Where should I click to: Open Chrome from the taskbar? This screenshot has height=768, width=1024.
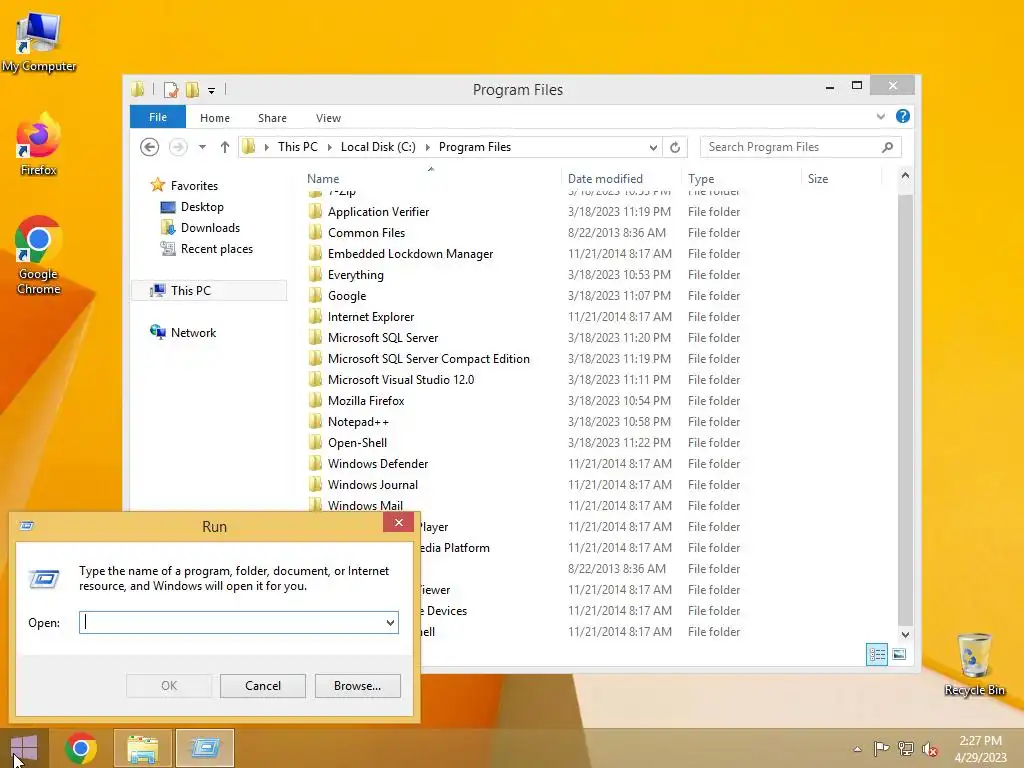pos(81,748)
